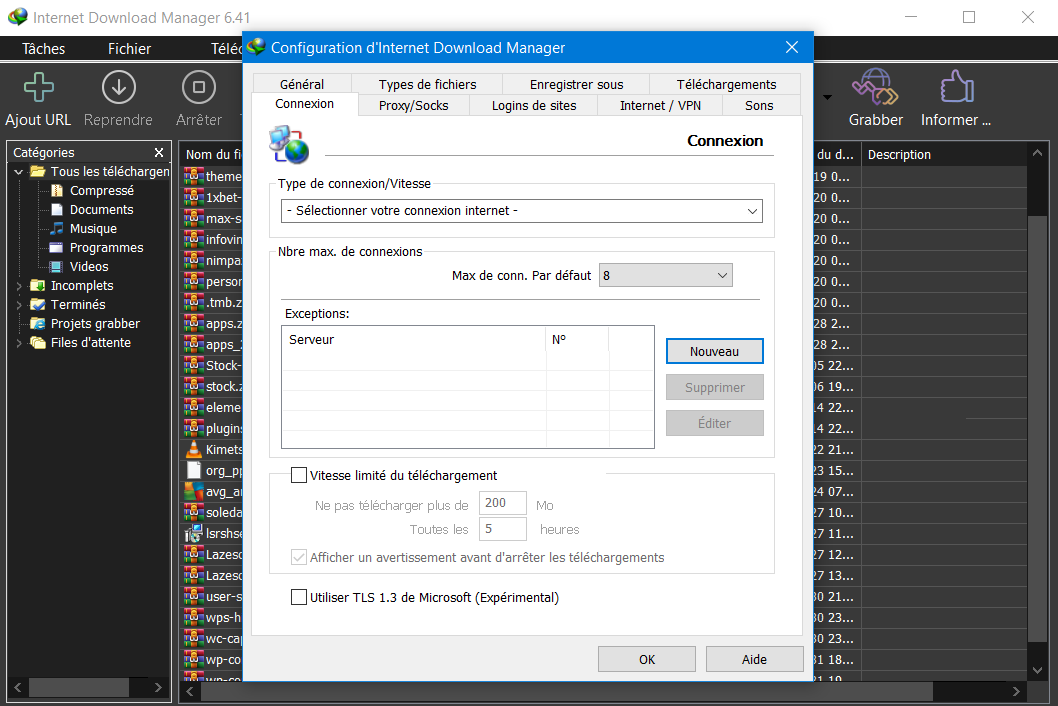The width and height of the screenshot is (1058, 706).
Task: Click the blank file icon beside org_pp
Action: [194, 470]
